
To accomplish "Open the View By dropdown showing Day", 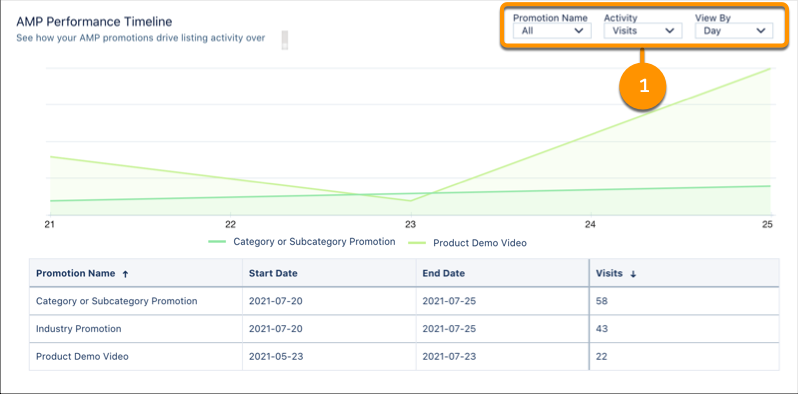I will [734, 31].
